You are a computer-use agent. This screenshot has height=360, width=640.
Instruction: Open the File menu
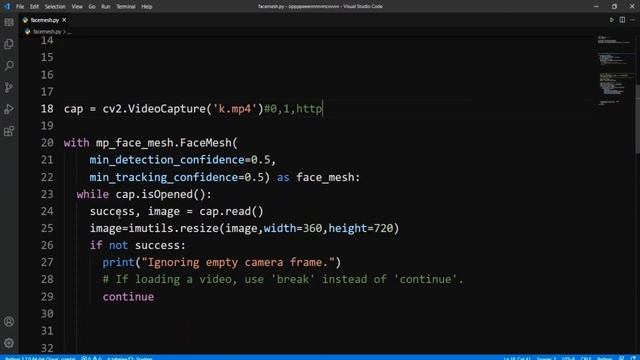tap(20, 7)
